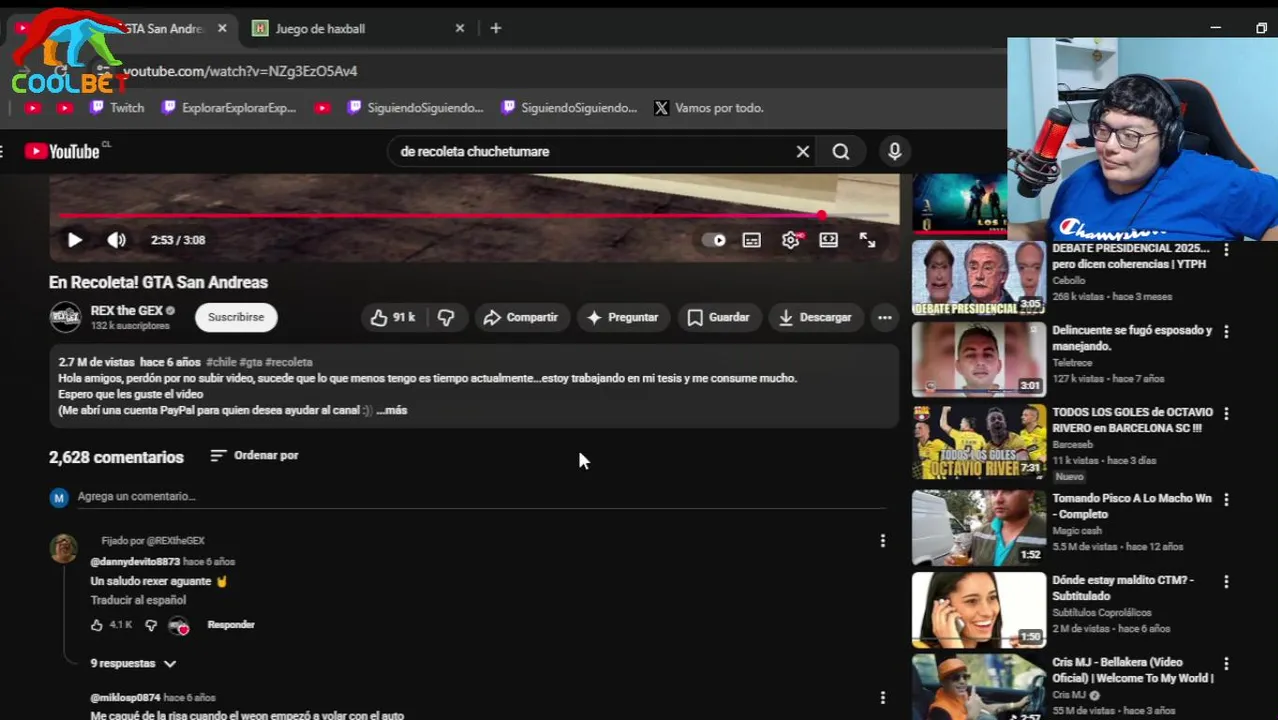Close the Juego de haxball tab
This screenshot has width=1278, height=720.
460,28
